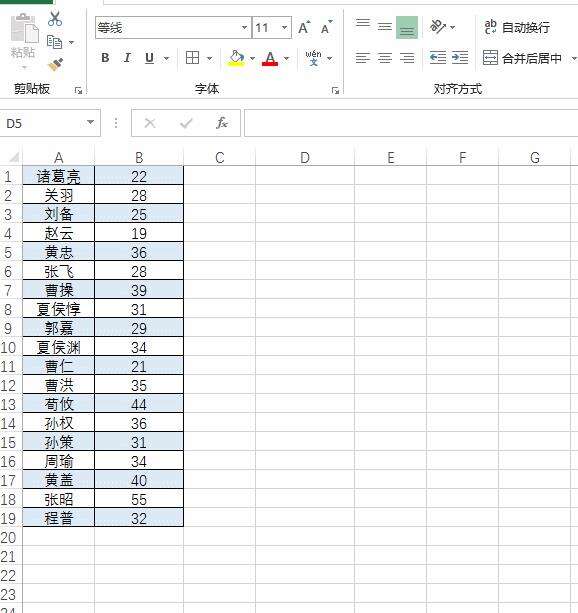This screenshot has height=613, width=578.
Task: Click cell containing 诸葛亮
Action: point(59,176)
